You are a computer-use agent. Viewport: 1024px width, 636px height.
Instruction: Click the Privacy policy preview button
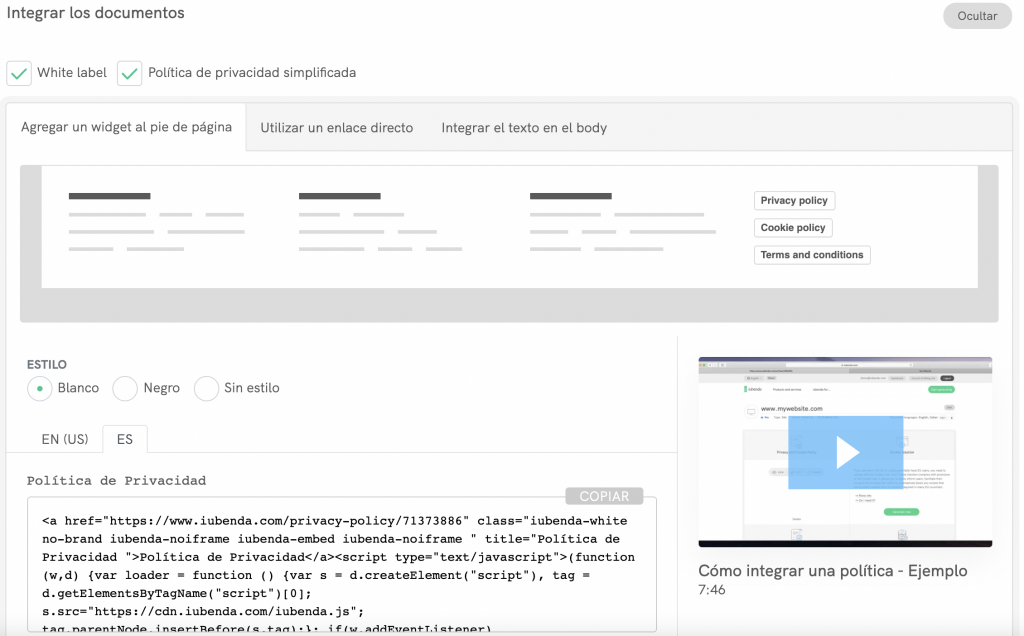click(794, 201)
